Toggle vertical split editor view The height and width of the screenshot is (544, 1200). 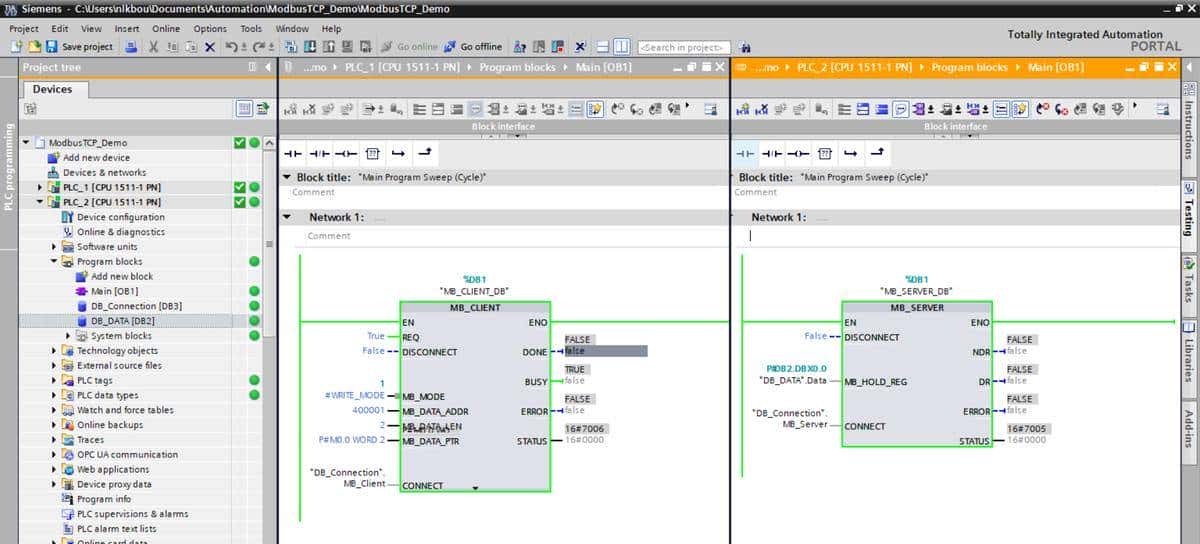pos(622,47)
